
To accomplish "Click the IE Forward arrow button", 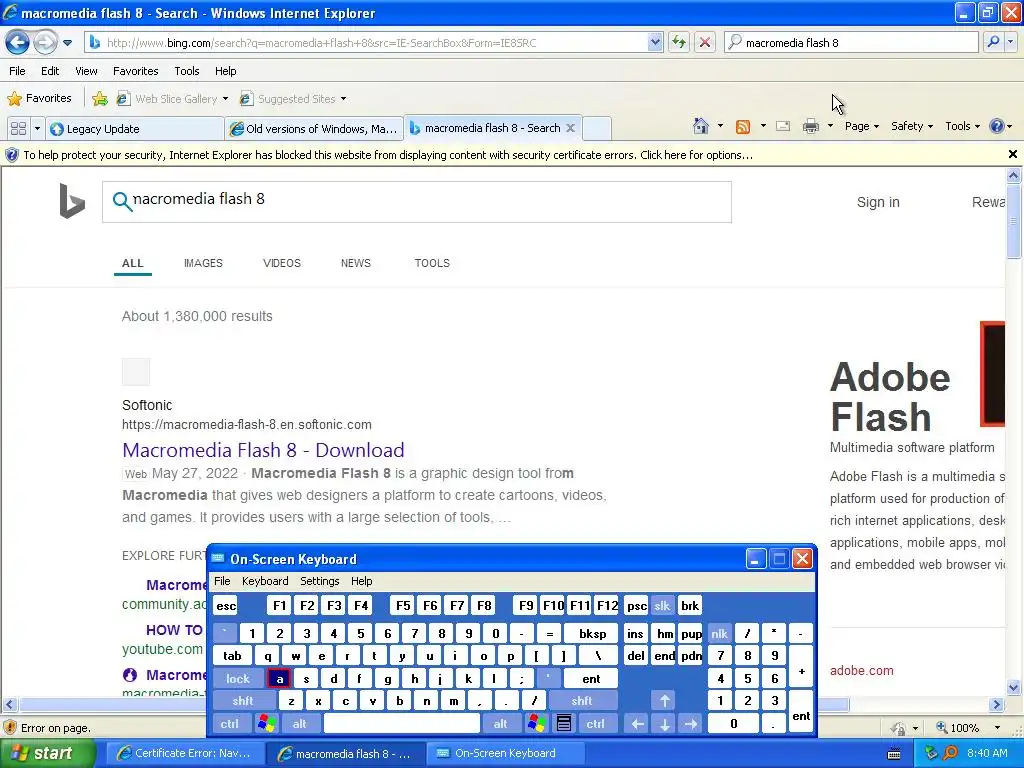I will (x=44, y=42).
